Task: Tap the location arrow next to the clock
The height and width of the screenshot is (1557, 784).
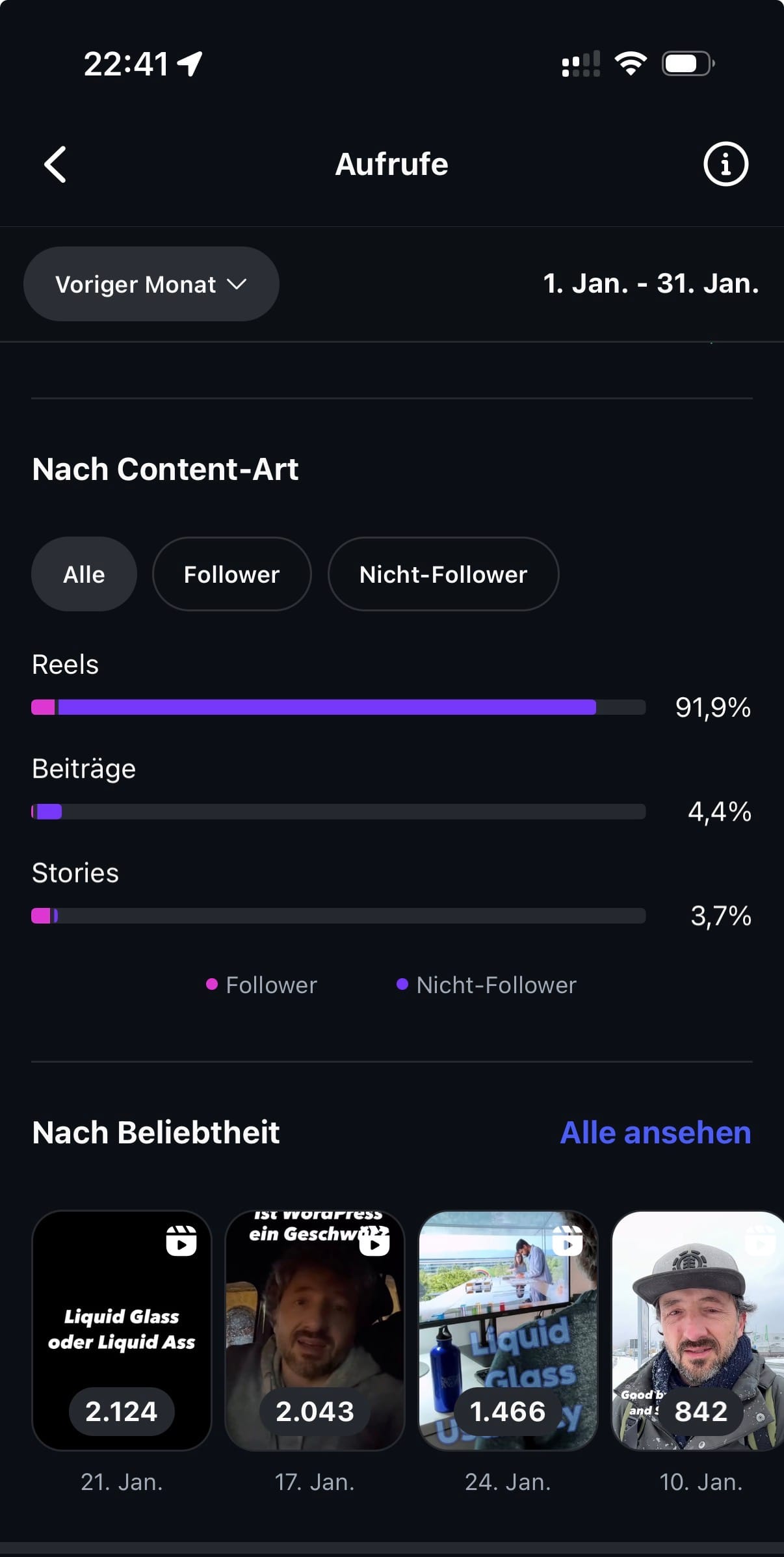Action: [189, 64]
